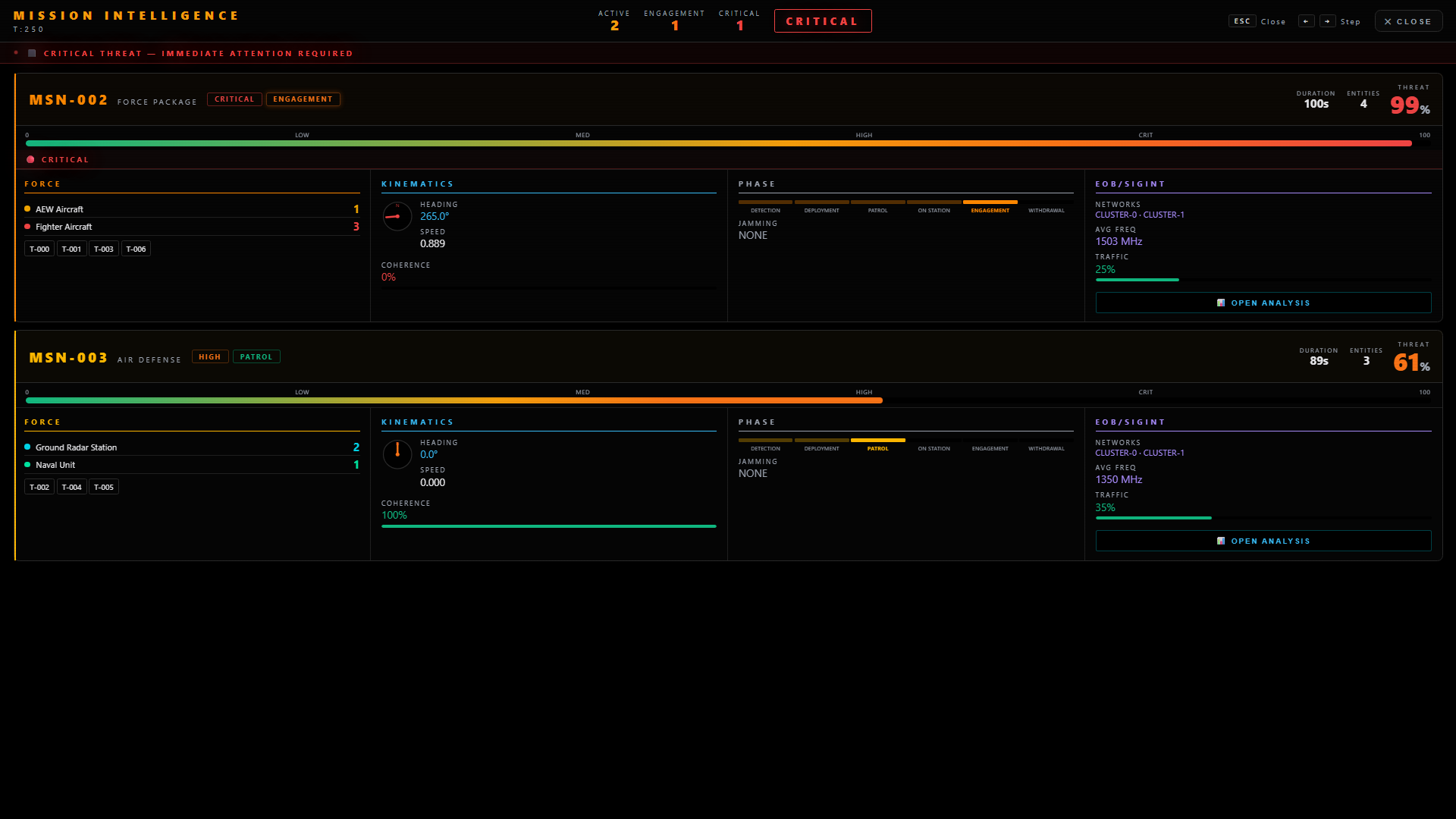1456x819 pixels.
Task: Click the Naval Unit force row
Action: coord(192,465)
